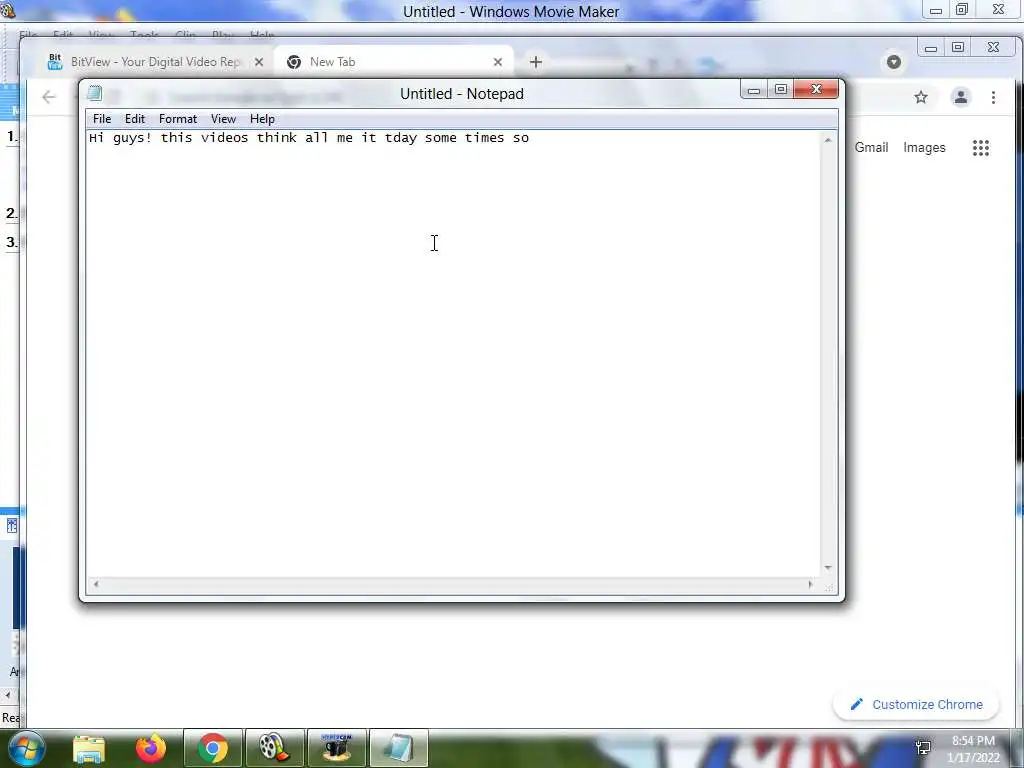Screen dimensions: 1024x768
Task: Click the BitView favicon on the tab
Action: point(55,62)
